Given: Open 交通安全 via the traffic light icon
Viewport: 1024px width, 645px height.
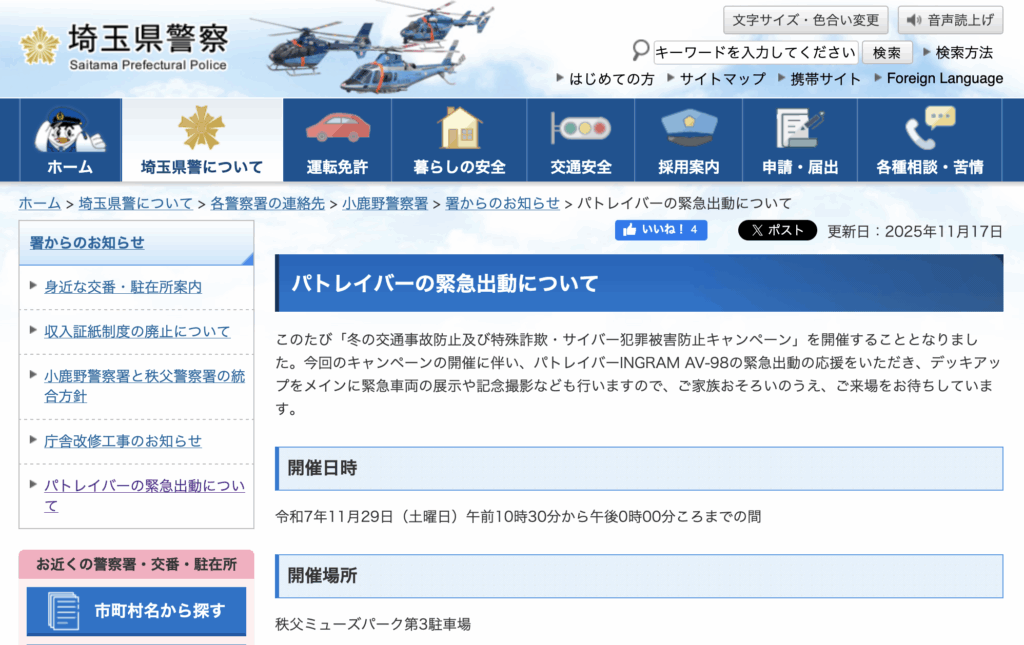Looking at the screenshot, I should [x=580, y=129].
